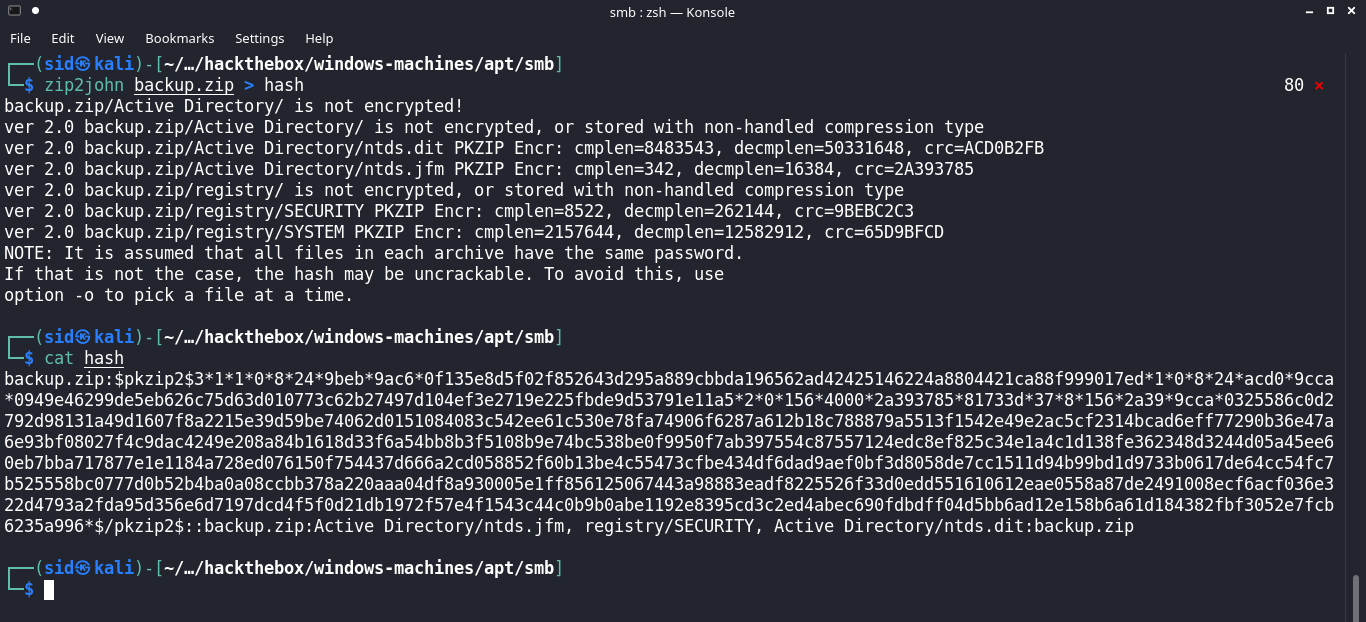
Task: Place cursor at the empty bottom prompt
Action: tap(49, 590)
